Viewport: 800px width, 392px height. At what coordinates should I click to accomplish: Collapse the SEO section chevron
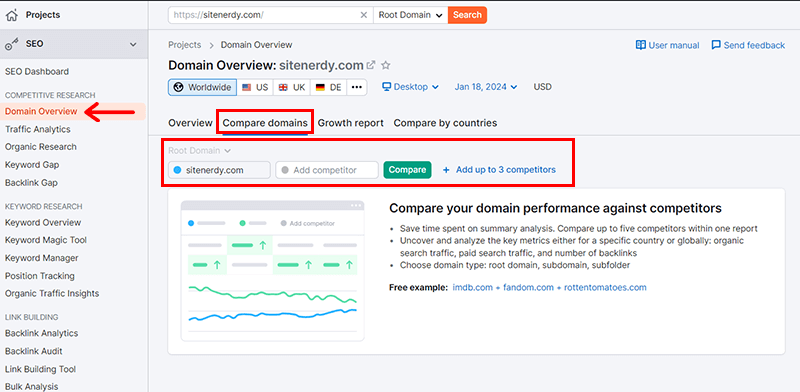(x=133, y=44)
